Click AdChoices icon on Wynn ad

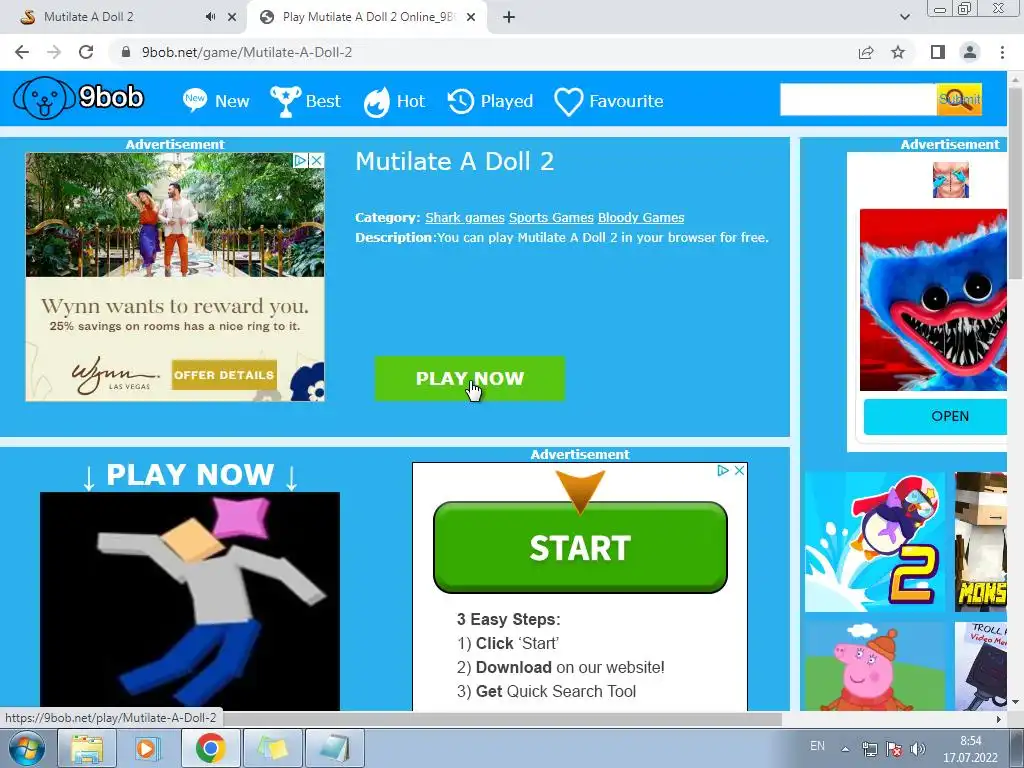pyautogui.click(x=300, y=161)
